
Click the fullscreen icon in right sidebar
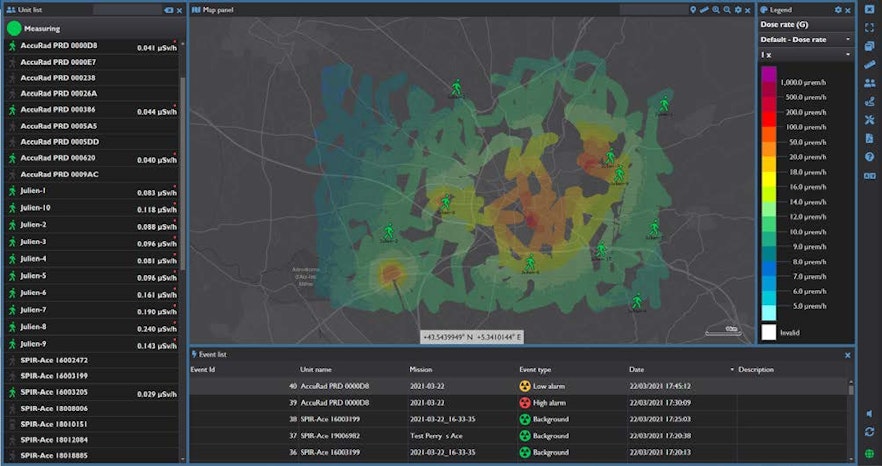869,27
